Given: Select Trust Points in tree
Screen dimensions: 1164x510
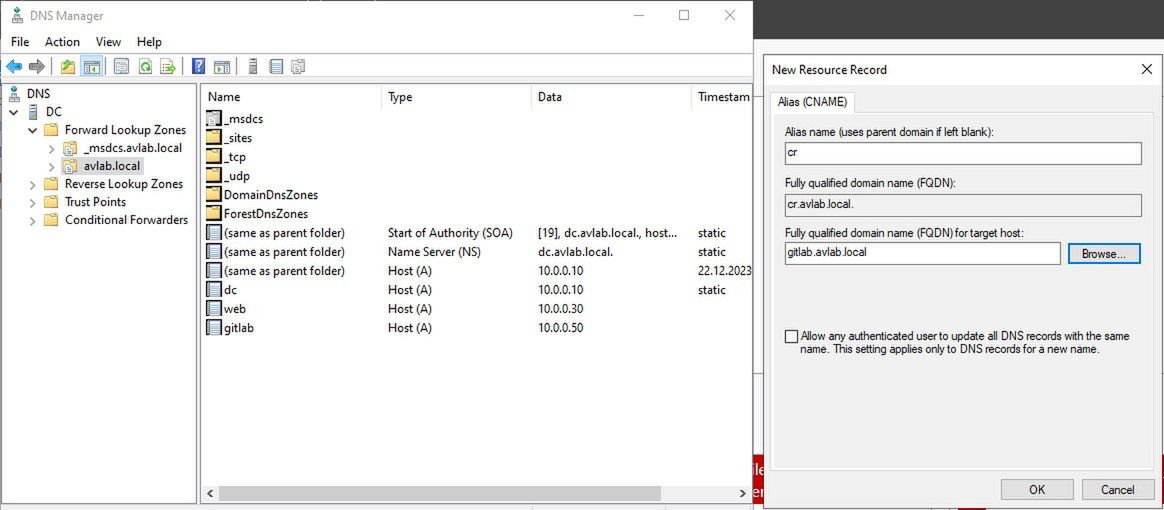Looking at the screenshot, I should click(x=95, y=202).
